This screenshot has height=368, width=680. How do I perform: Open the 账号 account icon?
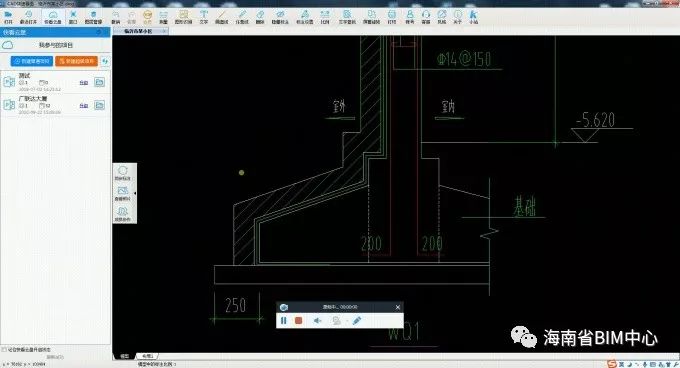(x=409, y=17)
